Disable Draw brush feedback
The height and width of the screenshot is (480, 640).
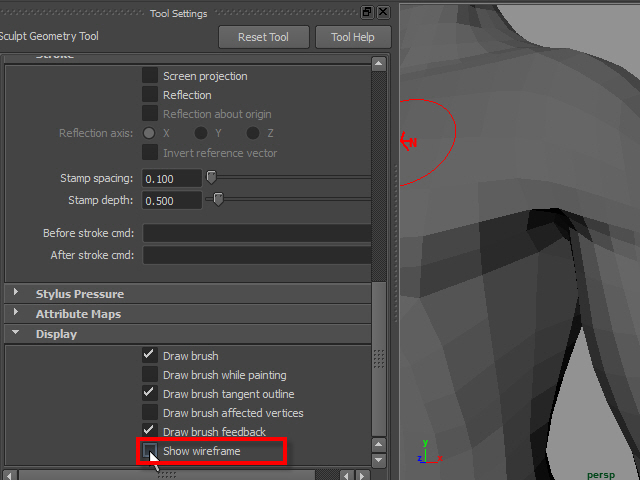pos(150,432)
